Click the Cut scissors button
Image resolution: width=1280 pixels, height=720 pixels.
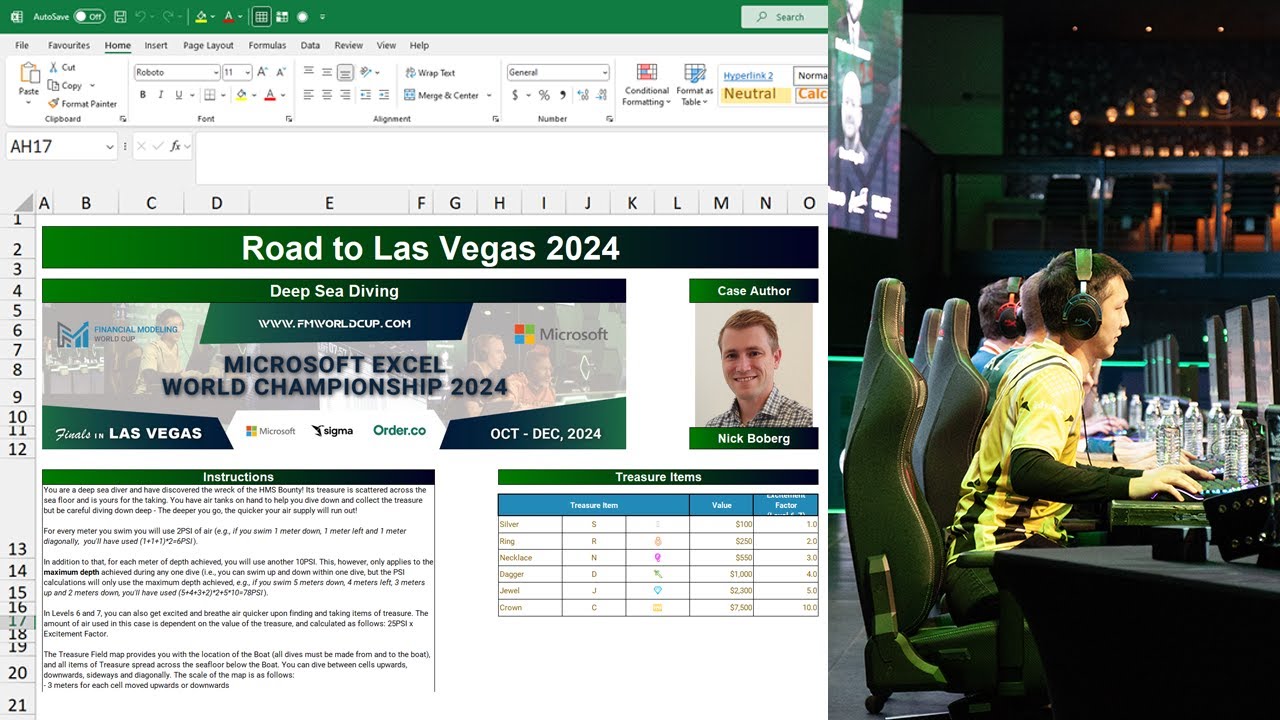click(x=62, y=67)
